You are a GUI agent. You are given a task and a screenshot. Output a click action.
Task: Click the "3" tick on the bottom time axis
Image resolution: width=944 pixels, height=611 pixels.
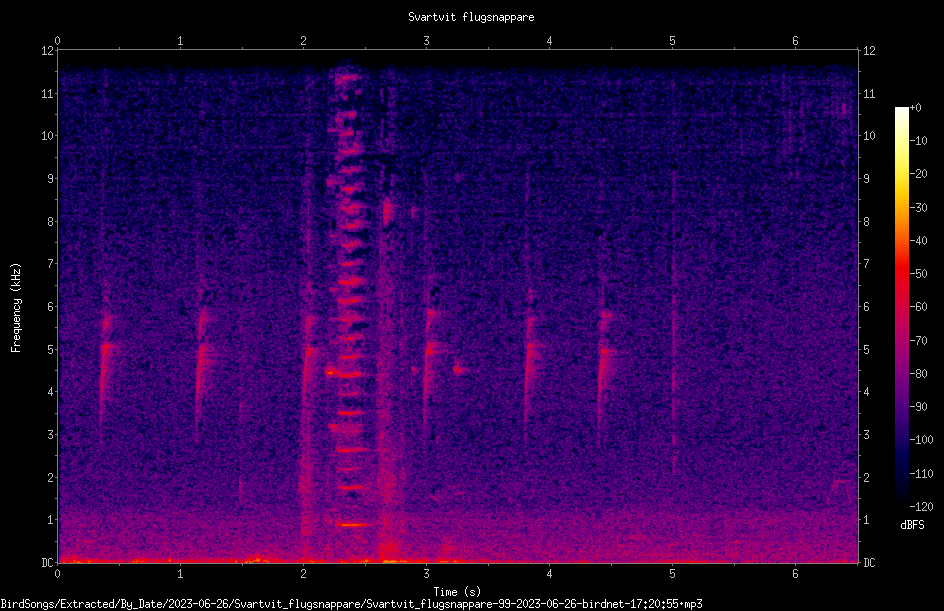point(426,574)
